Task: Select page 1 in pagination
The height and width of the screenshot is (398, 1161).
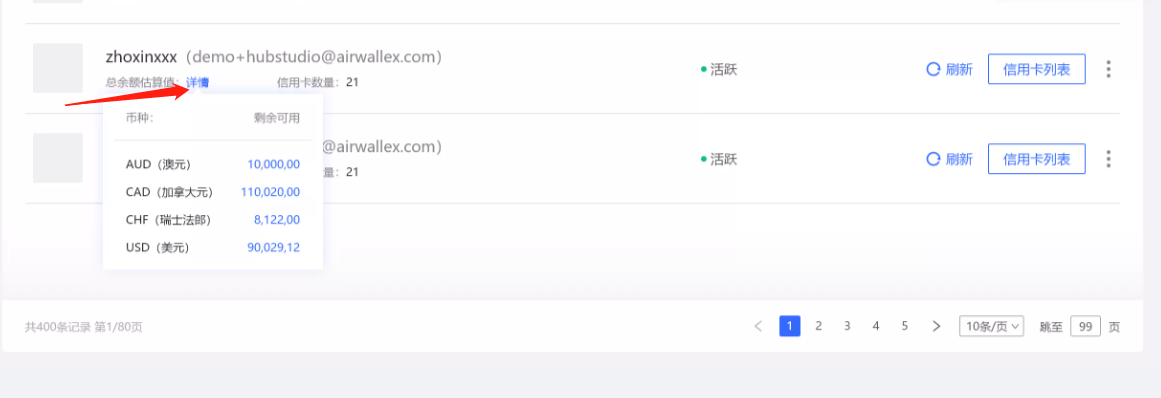Action: (x=789, y=326)
